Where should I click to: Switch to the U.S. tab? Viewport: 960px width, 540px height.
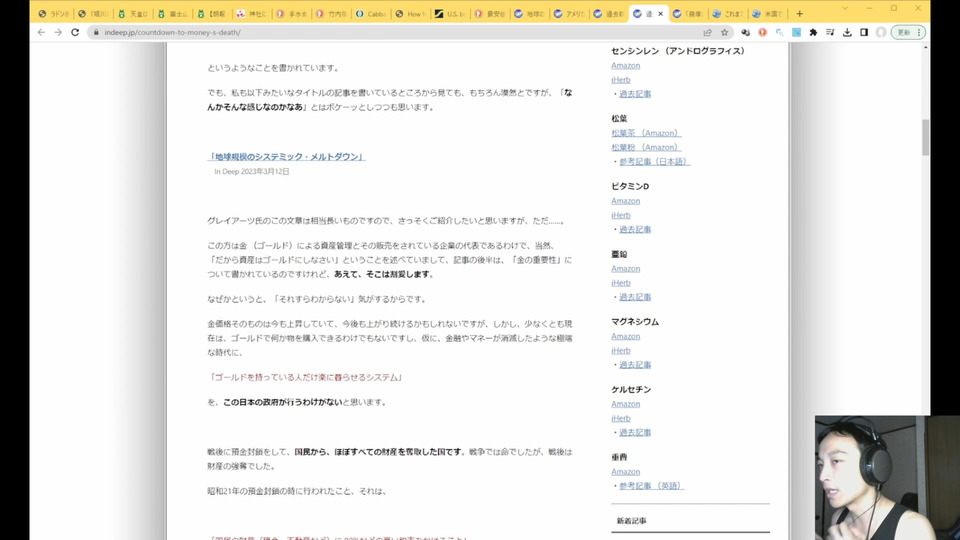[x=451, y=13]
